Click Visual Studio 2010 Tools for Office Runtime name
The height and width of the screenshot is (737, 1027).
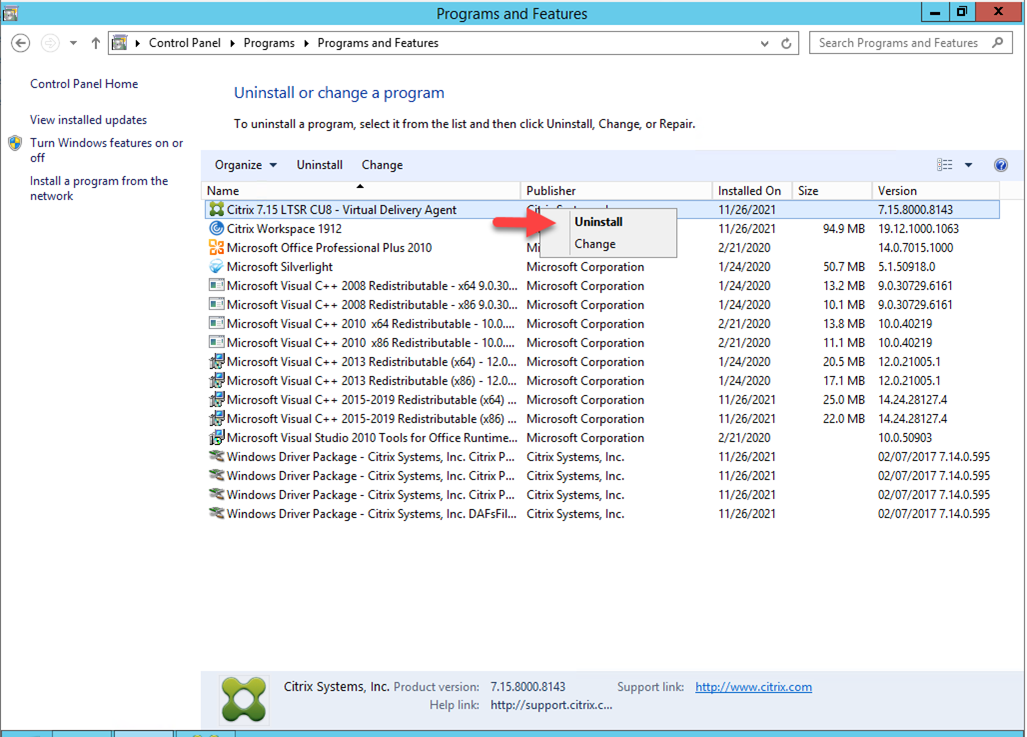coord(372,438)
